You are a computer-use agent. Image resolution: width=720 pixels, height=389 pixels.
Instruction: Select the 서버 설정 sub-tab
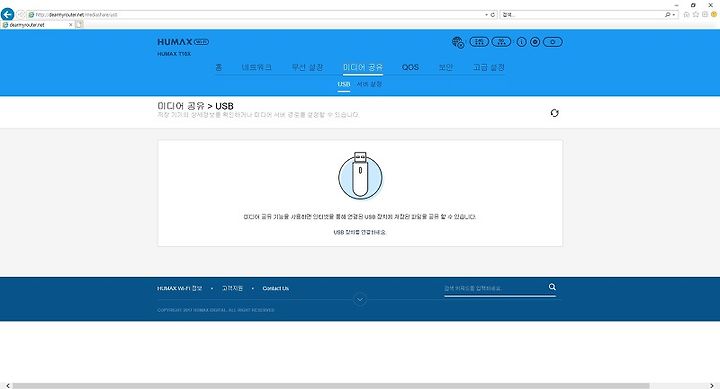(x=369, y=84)
